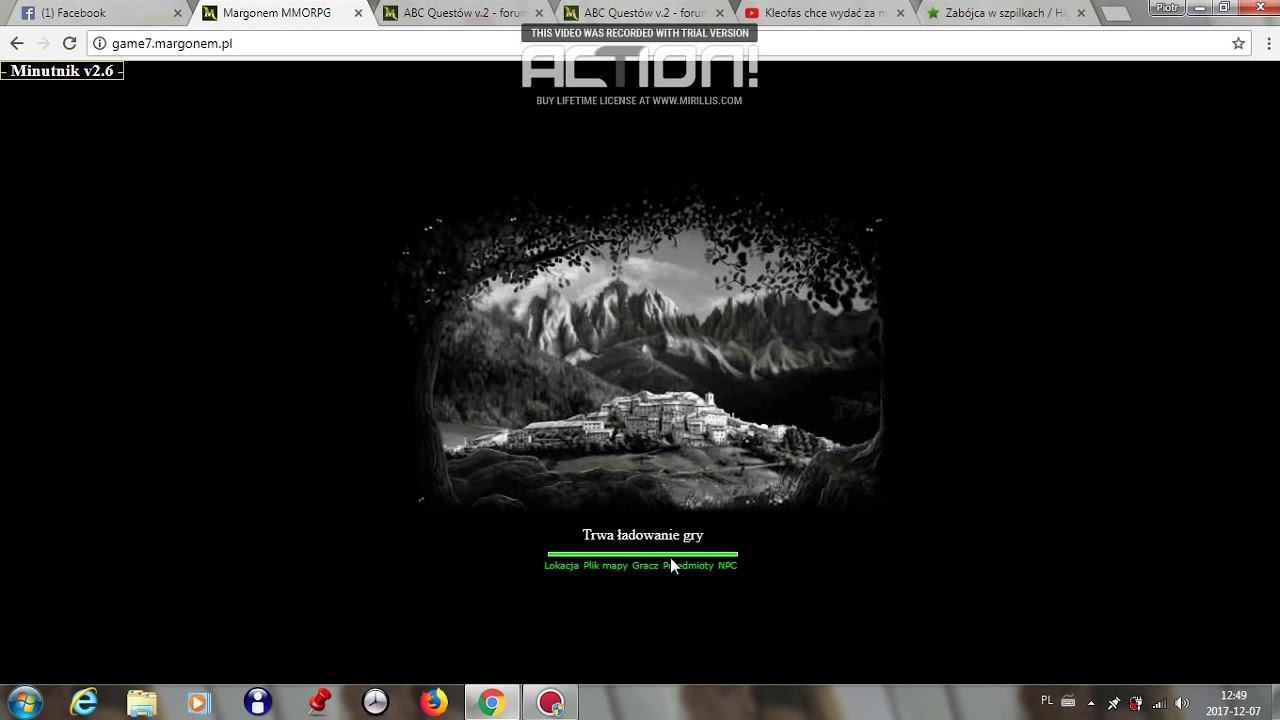Screen dimensions: 1280x720
Task: Click the Minutnik v2.6 label
Action: click(x=62, y=71)
